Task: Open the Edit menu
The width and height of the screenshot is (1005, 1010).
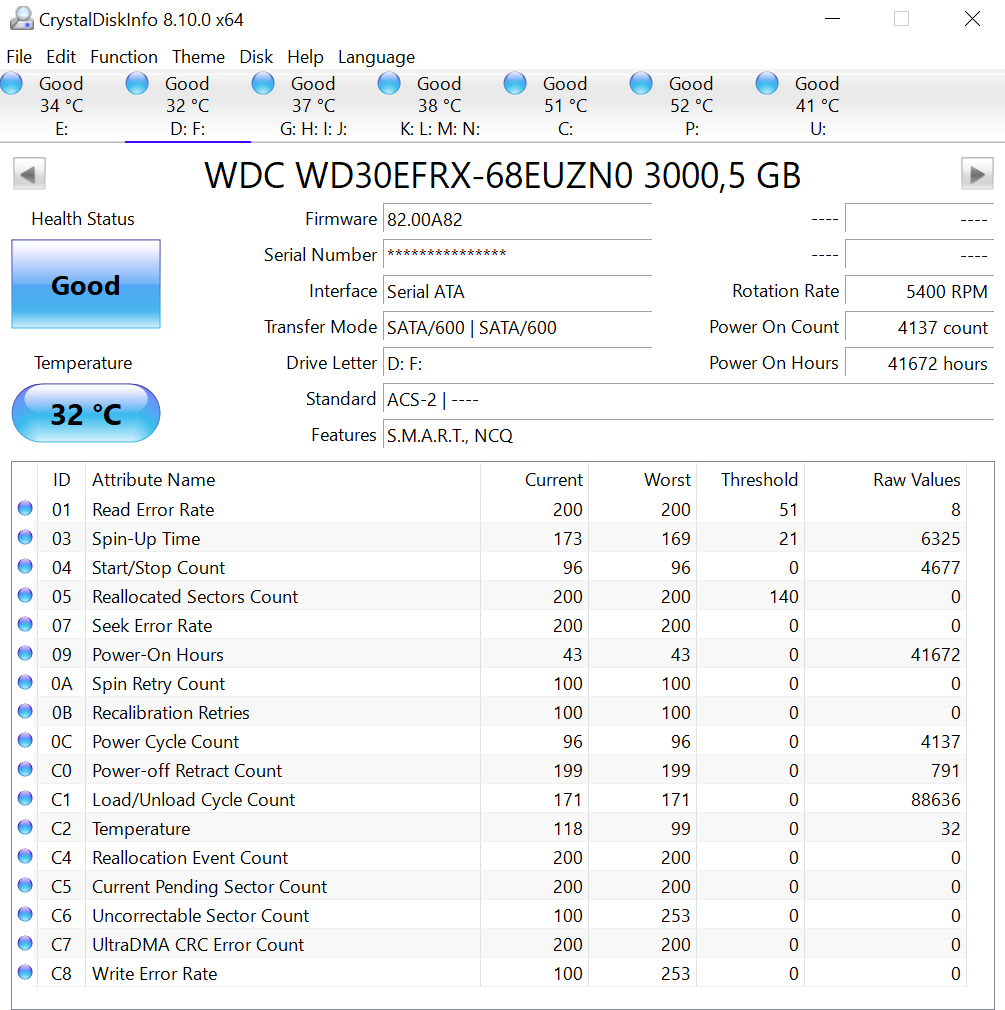Action: point(61,57)
